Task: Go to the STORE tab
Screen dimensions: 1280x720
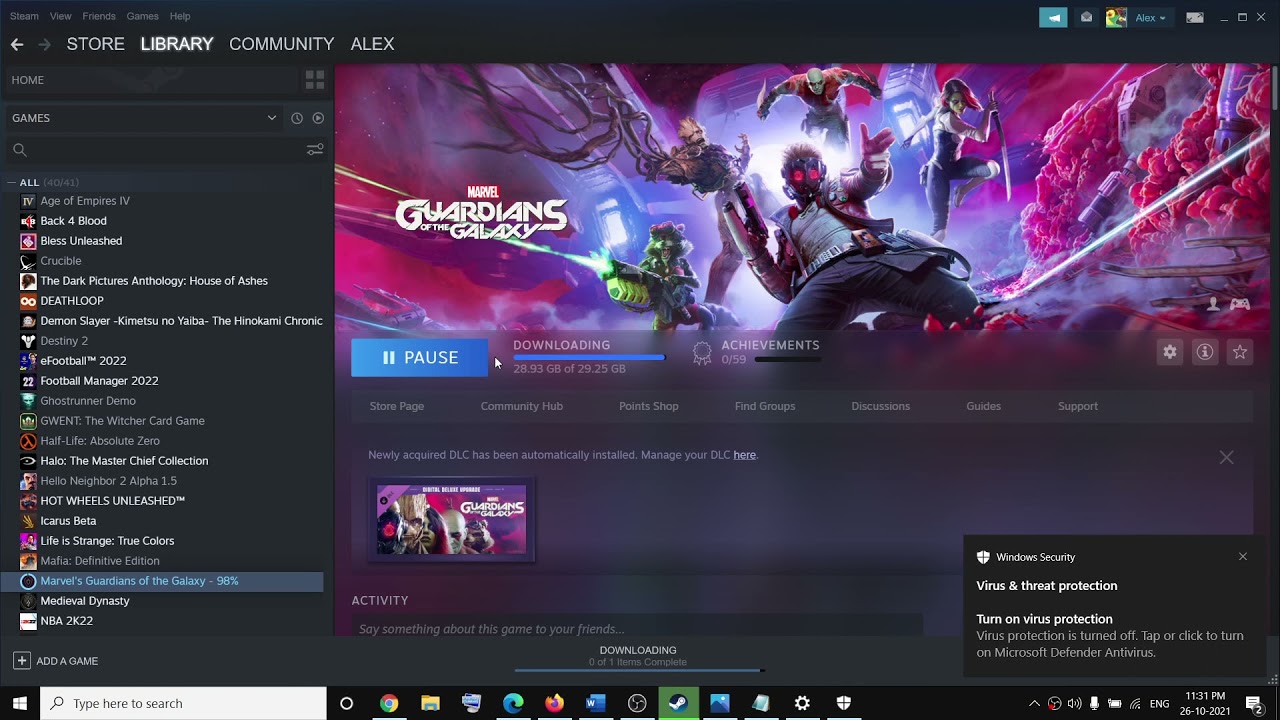Action: [96, 44]
